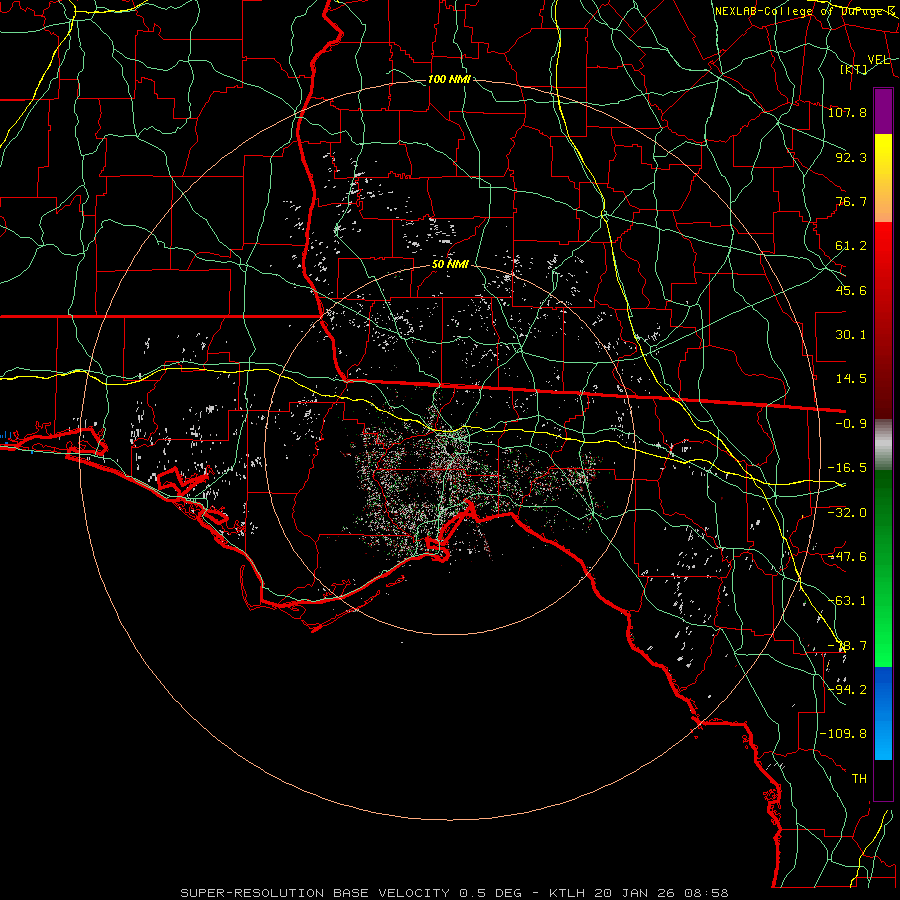
Task: Select the -47.6 velocity value
Action: [x=847, y=557]
